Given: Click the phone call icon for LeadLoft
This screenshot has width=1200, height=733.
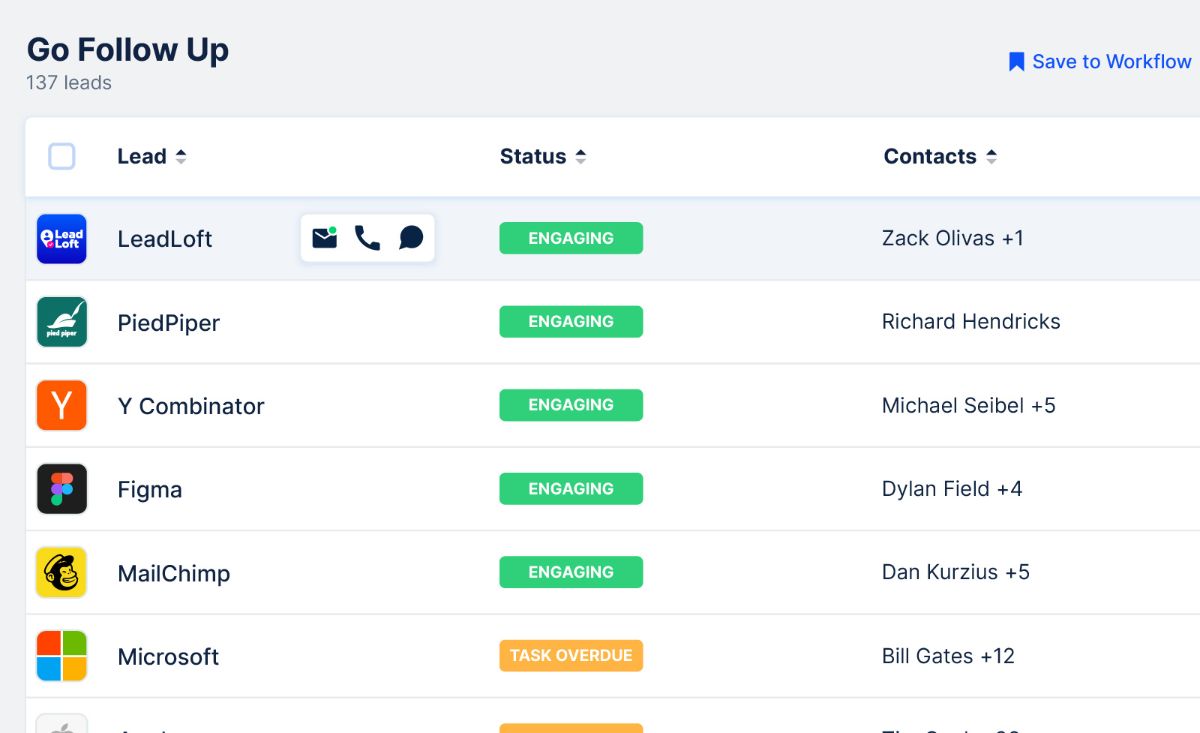Looking at the screenshot, I should click(367, 238).
